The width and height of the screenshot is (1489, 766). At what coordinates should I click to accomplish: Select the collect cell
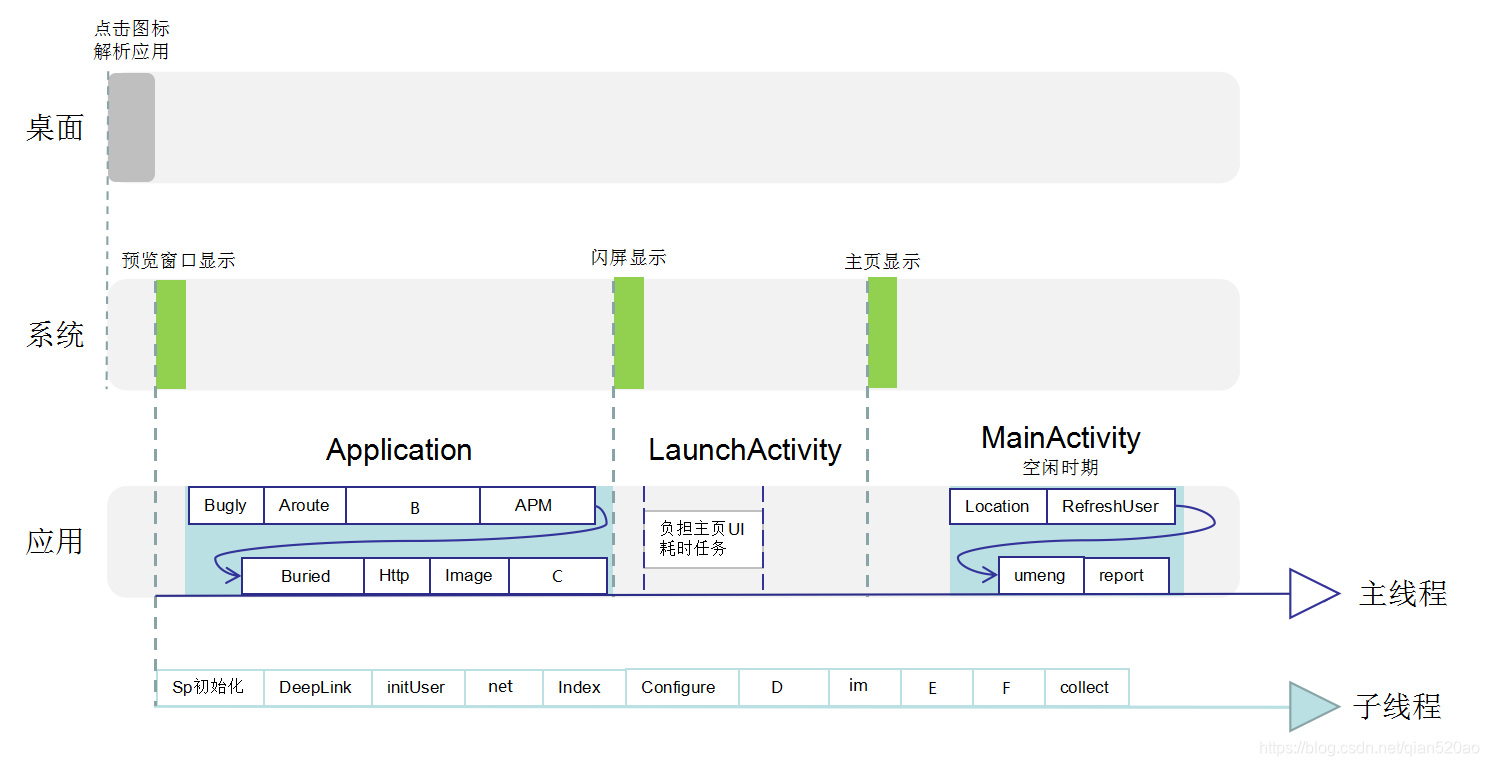tap(1087, 687)
